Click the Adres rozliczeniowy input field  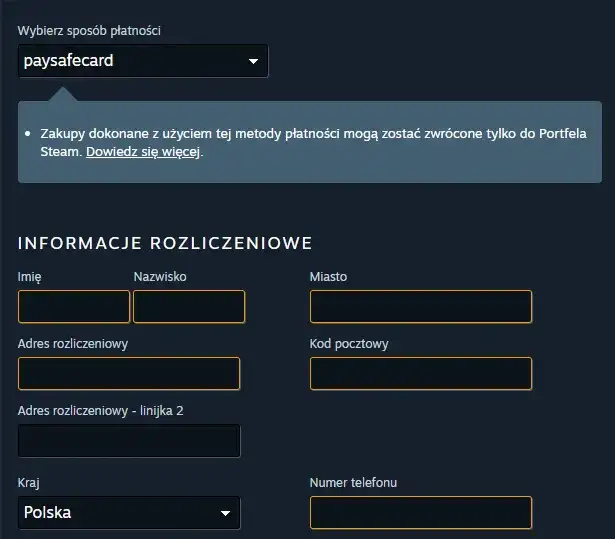tap(129, 373)
